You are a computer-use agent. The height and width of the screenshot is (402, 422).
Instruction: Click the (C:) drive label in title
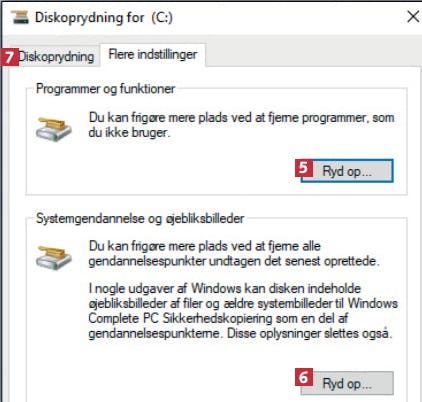pos(162,17)
